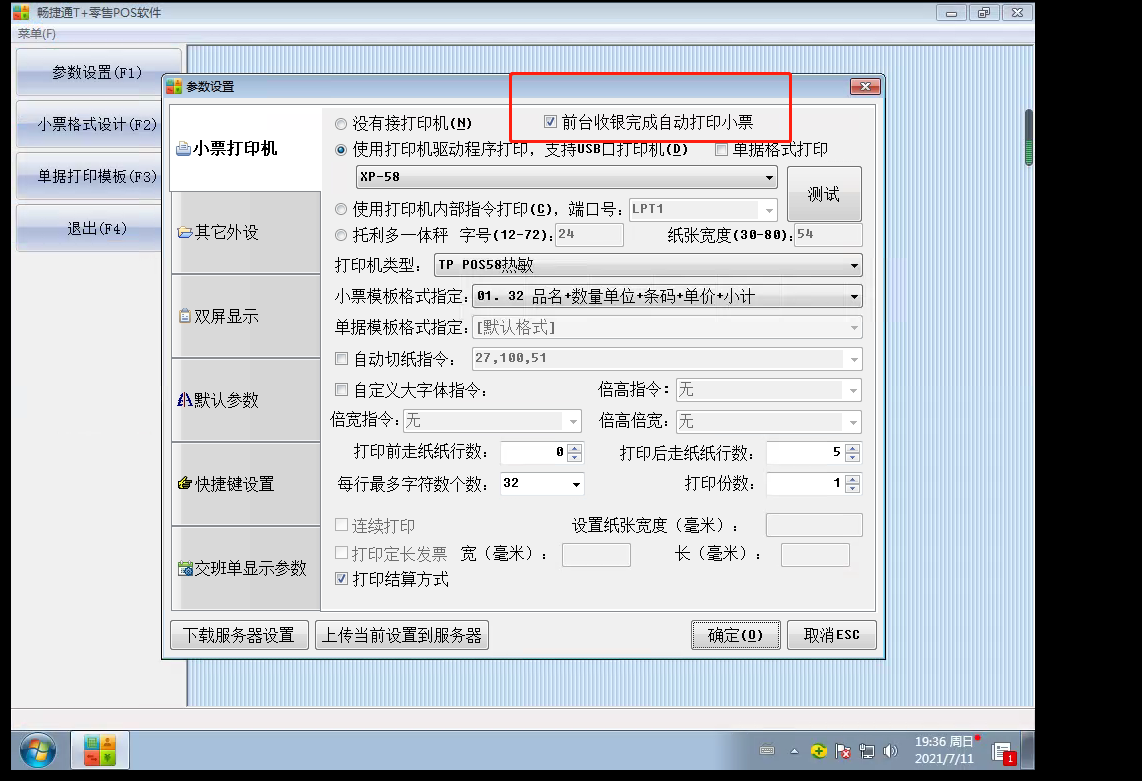Click the folder icon beside 其它外设
This screenshot has height=781, width=1142.
(x=185, y=233)
